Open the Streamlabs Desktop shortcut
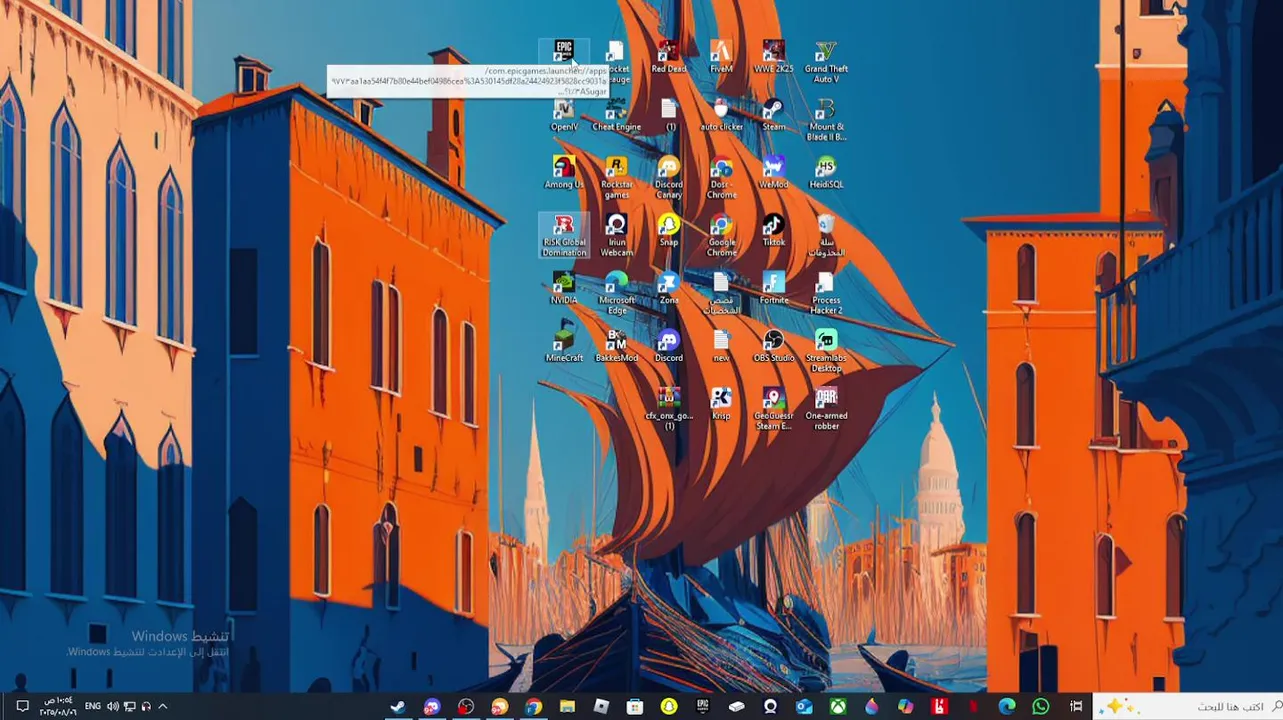This screenshot has width=1283, height=720. (x=826, y=351)
